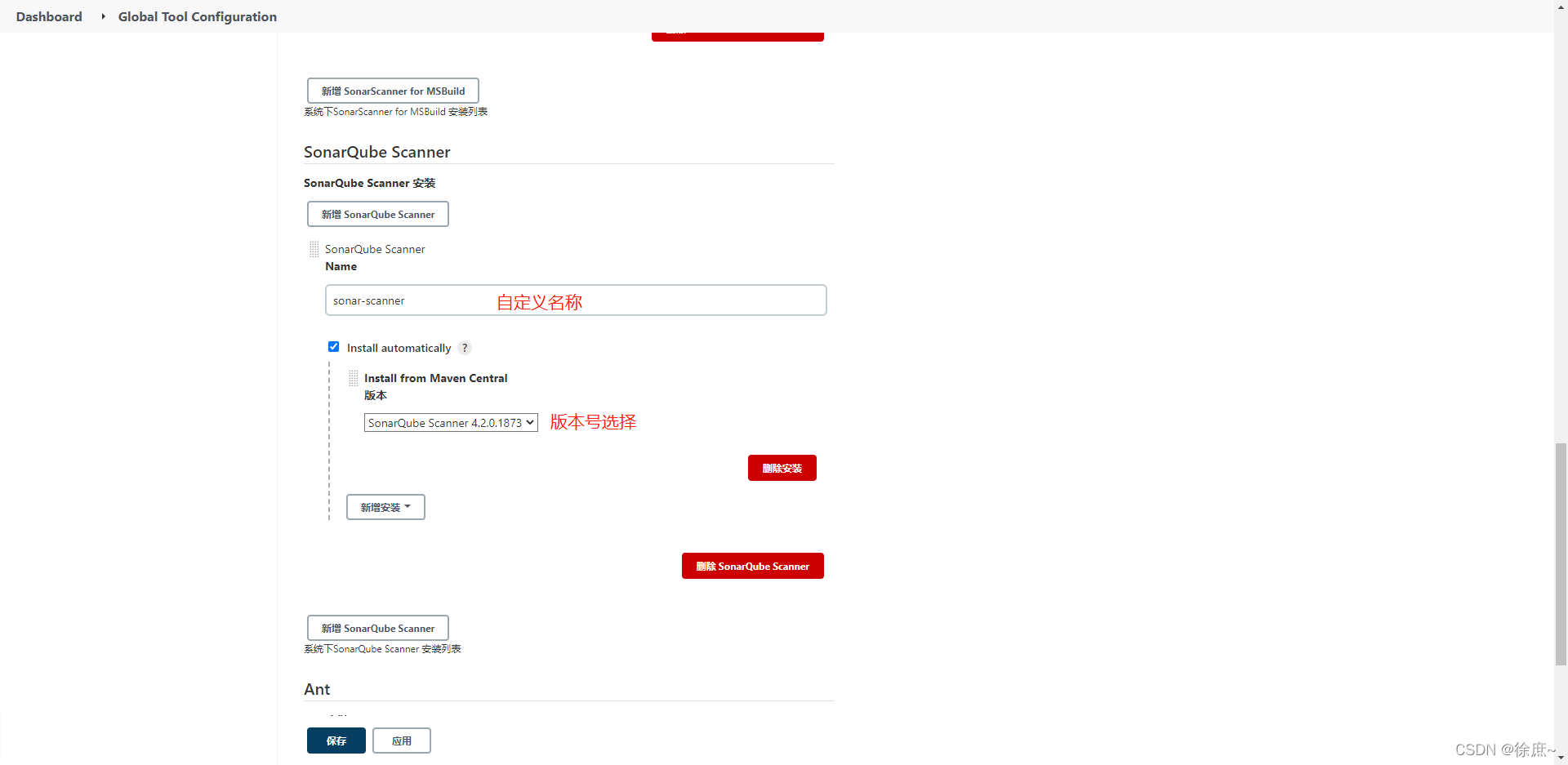Click the SonarQube Scanner 安装 label
Screen dimensions: 1568x765
370,183
